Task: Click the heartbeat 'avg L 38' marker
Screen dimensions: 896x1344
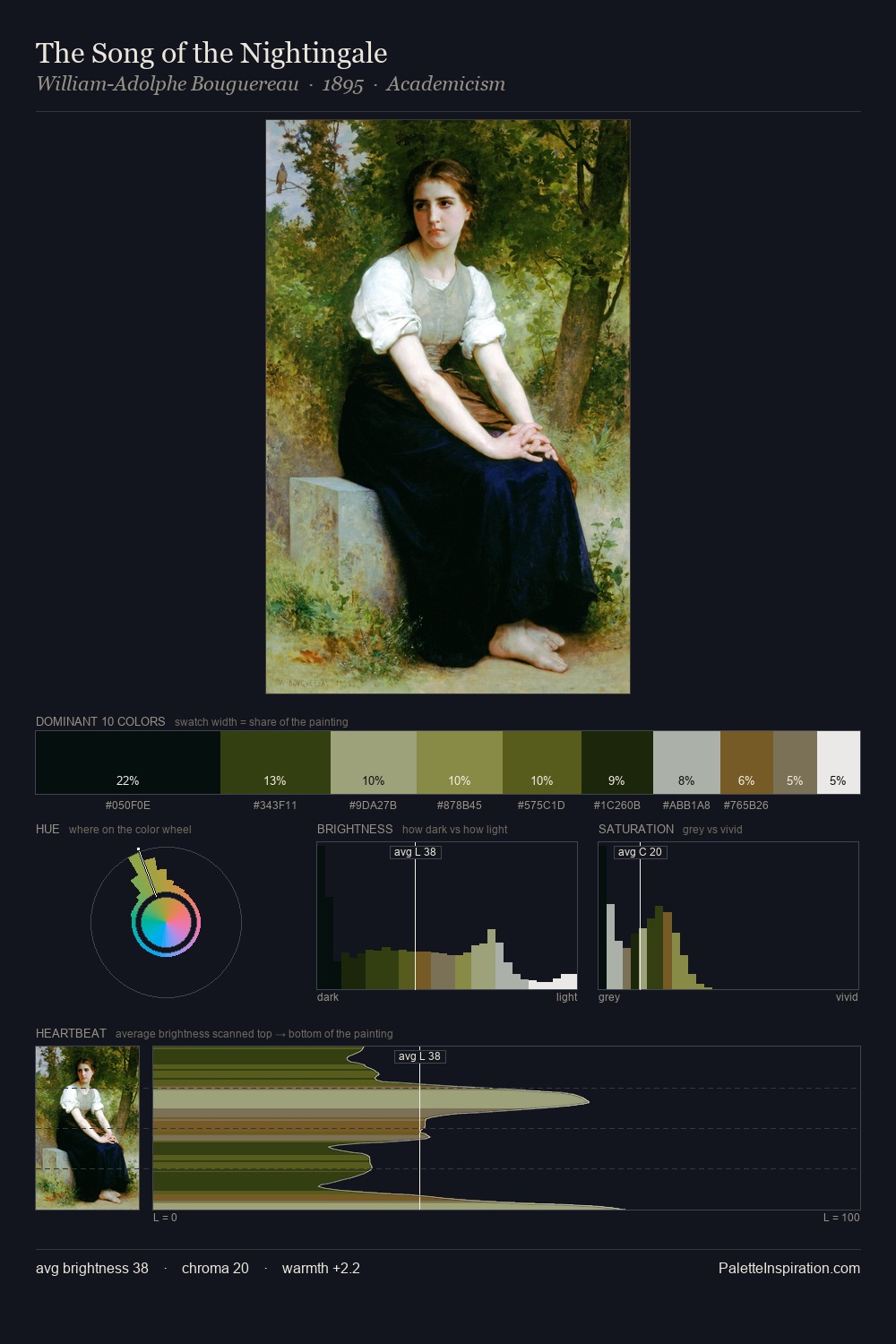Action: click(x=420, y=1056)
